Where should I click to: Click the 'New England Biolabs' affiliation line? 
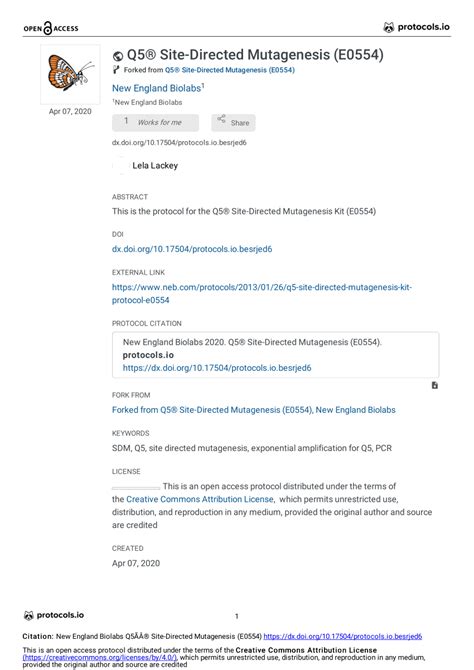pos(147,102)
